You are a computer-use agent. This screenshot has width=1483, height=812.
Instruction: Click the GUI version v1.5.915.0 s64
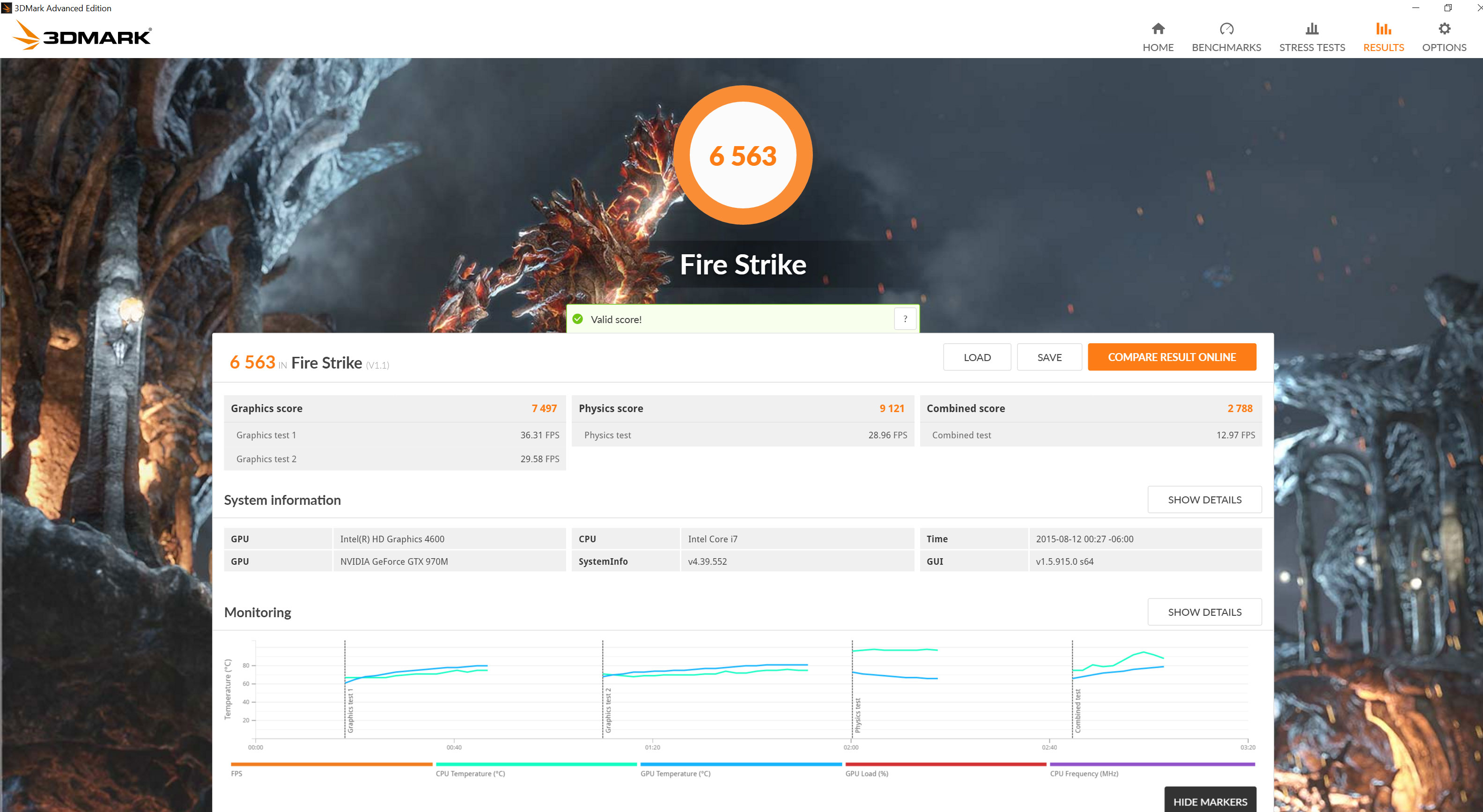(x=1064, y=561)
